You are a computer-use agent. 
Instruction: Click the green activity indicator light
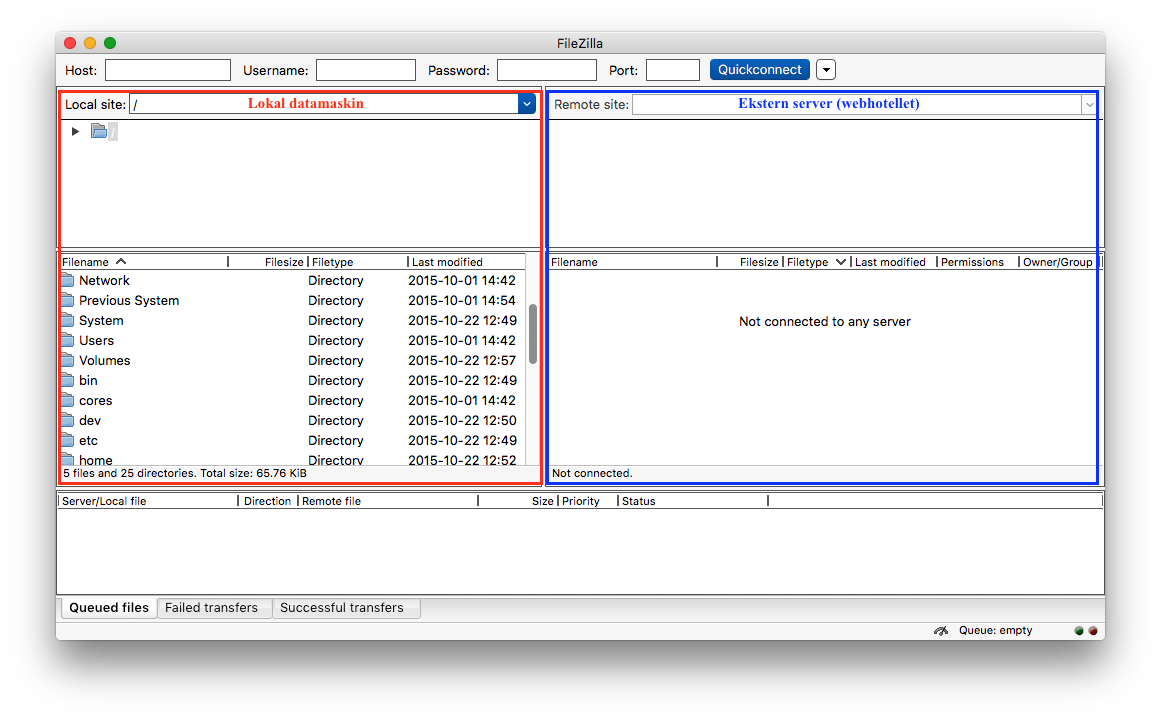click(1079, 631)
